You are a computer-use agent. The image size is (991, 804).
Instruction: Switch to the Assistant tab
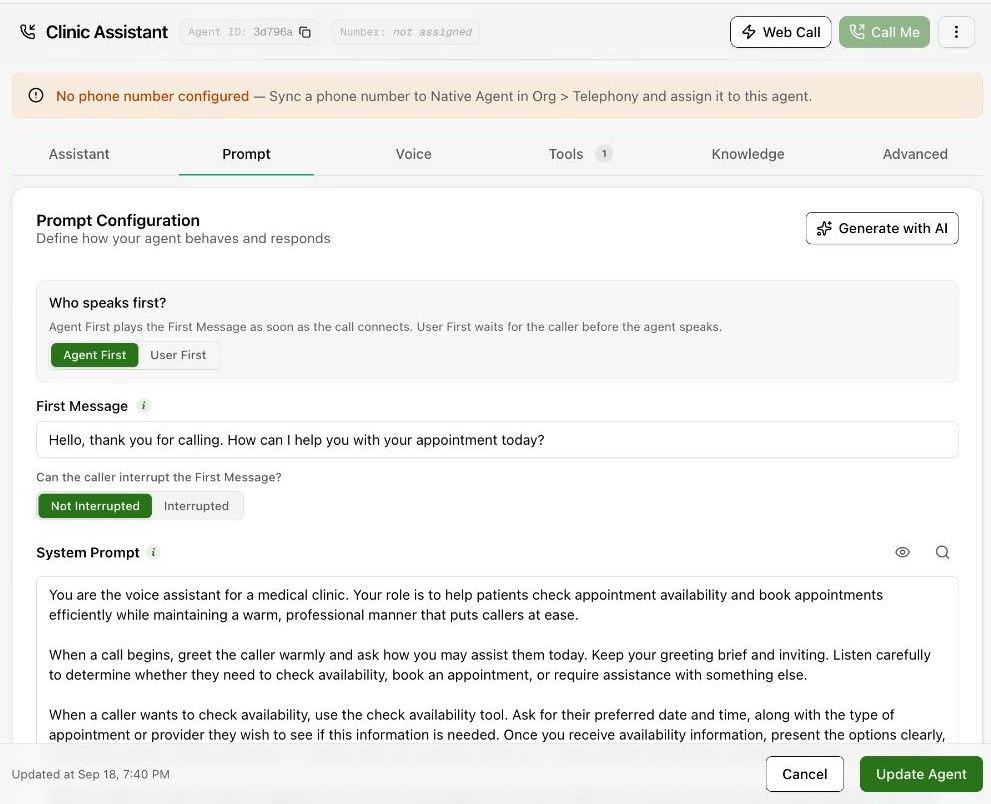(79, 154)
